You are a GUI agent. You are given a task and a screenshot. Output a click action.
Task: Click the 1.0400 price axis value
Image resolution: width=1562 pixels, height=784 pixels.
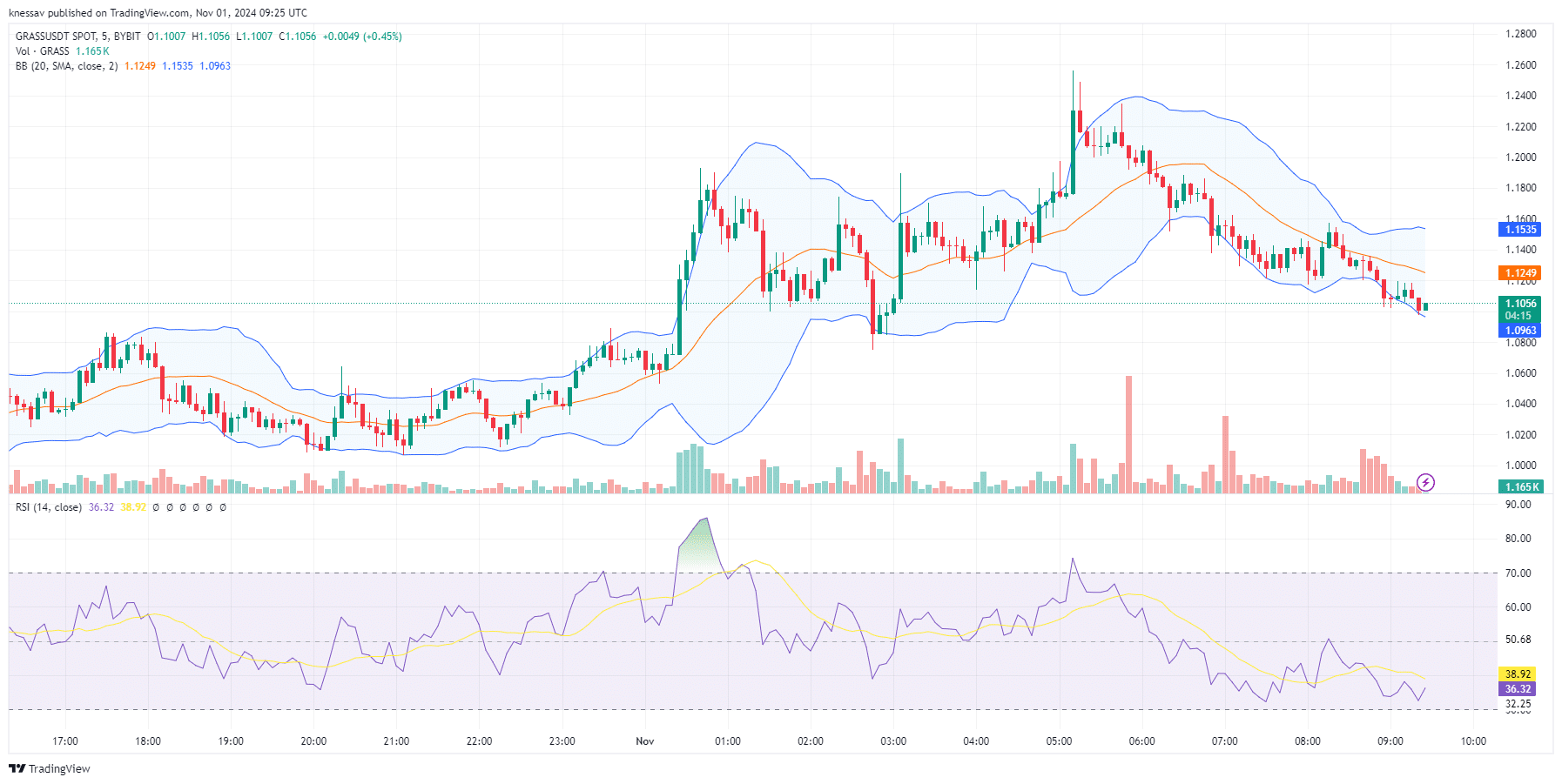(1521, 404)
